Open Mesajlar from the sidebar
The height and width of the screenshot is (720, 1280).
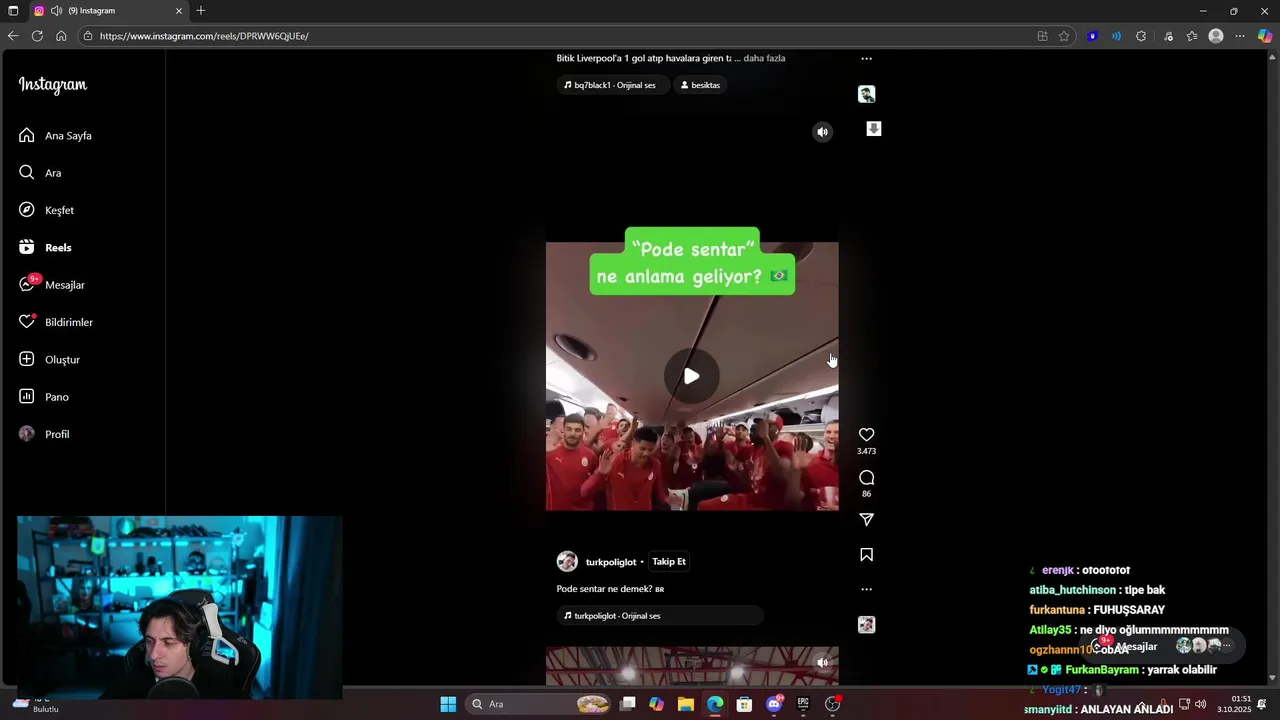pyautogui.click(x=52, y=285)
